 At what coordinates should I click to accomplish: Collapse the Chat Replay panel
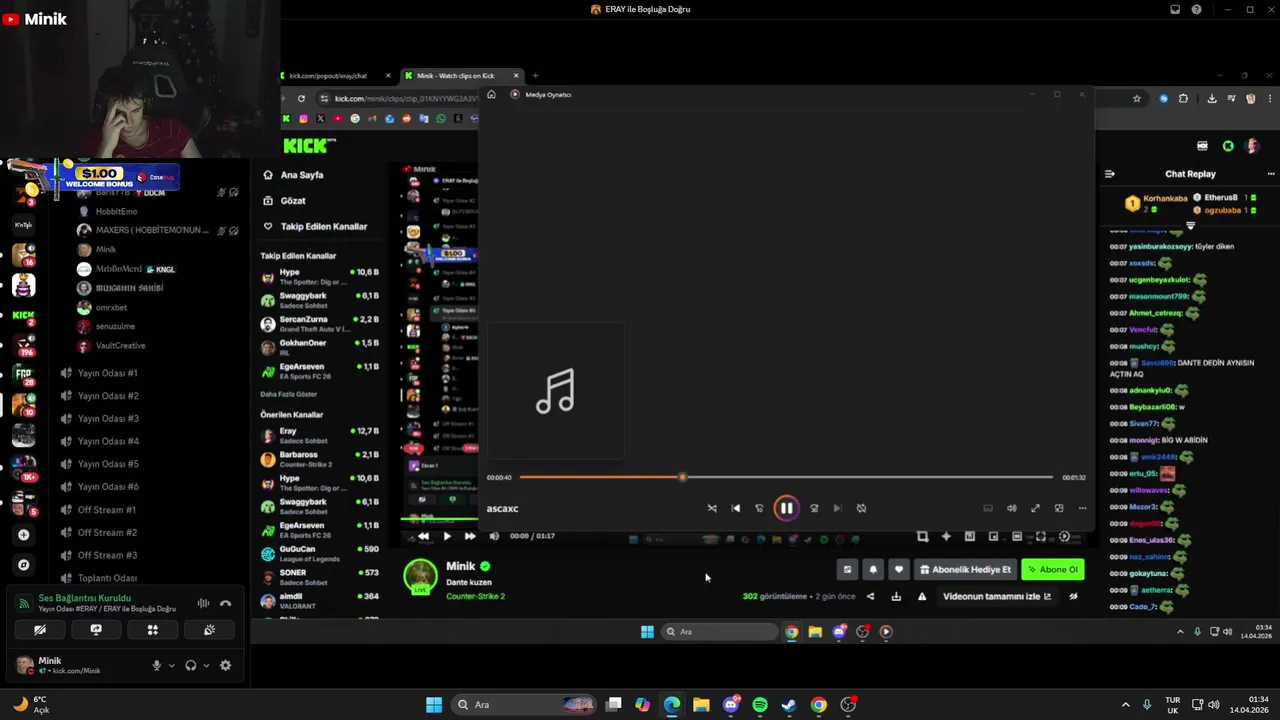coord(1109,174)
